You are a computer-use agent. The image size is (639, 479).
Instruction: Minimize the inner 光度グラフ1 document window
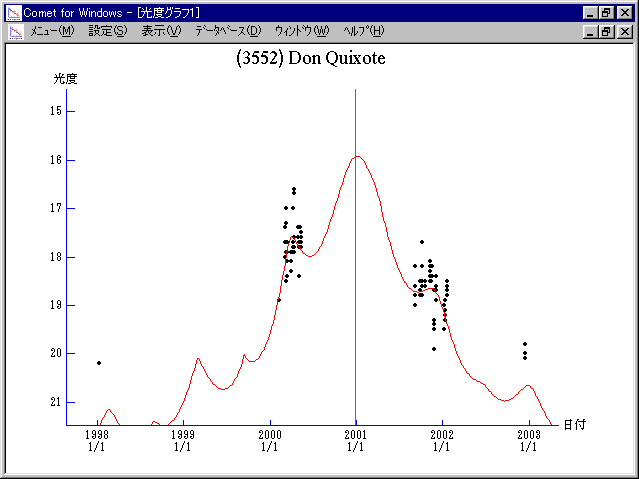[x=589, y=31]
